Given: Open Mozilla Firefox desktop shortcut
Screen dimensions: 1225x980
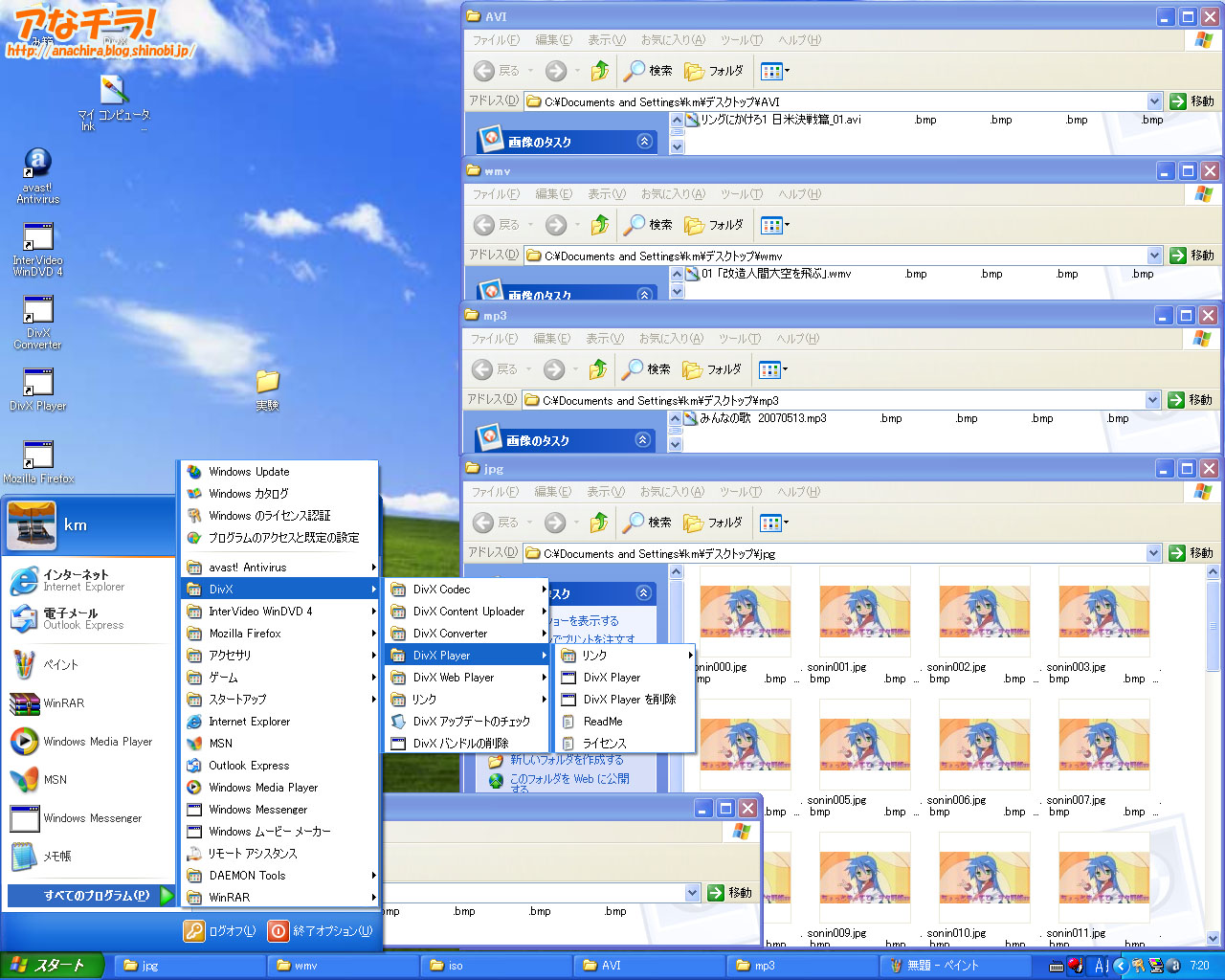Looking at the screenshot, I should [x=38, y=462].
